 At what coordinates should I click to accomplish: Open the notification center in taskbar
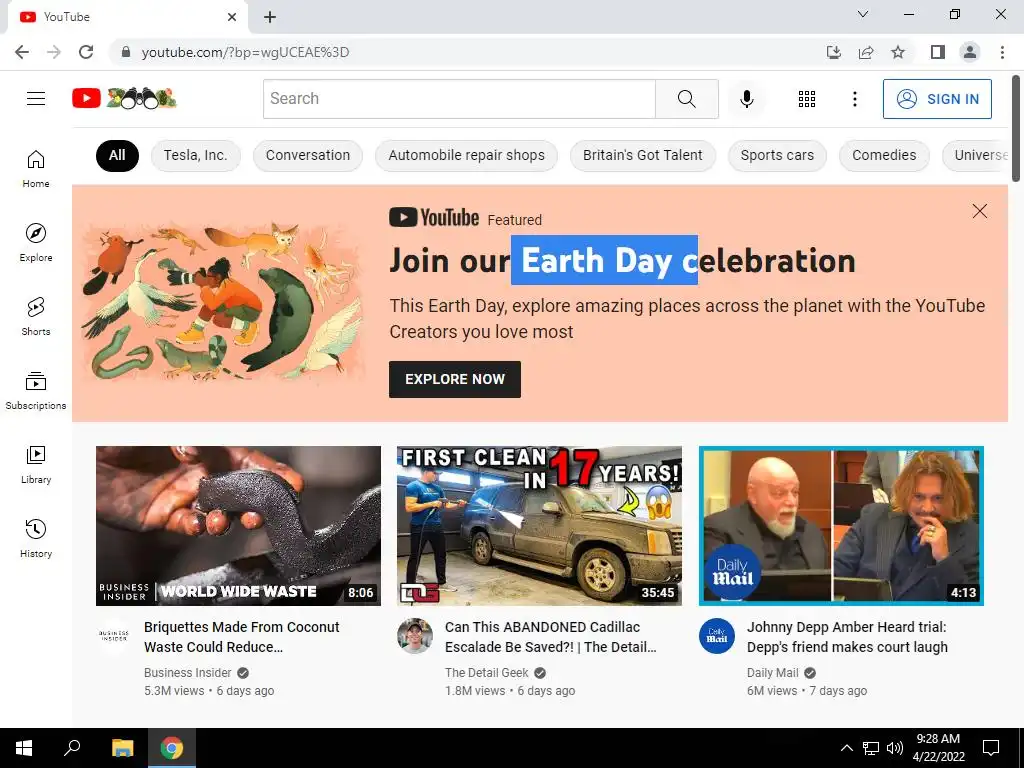991,748
